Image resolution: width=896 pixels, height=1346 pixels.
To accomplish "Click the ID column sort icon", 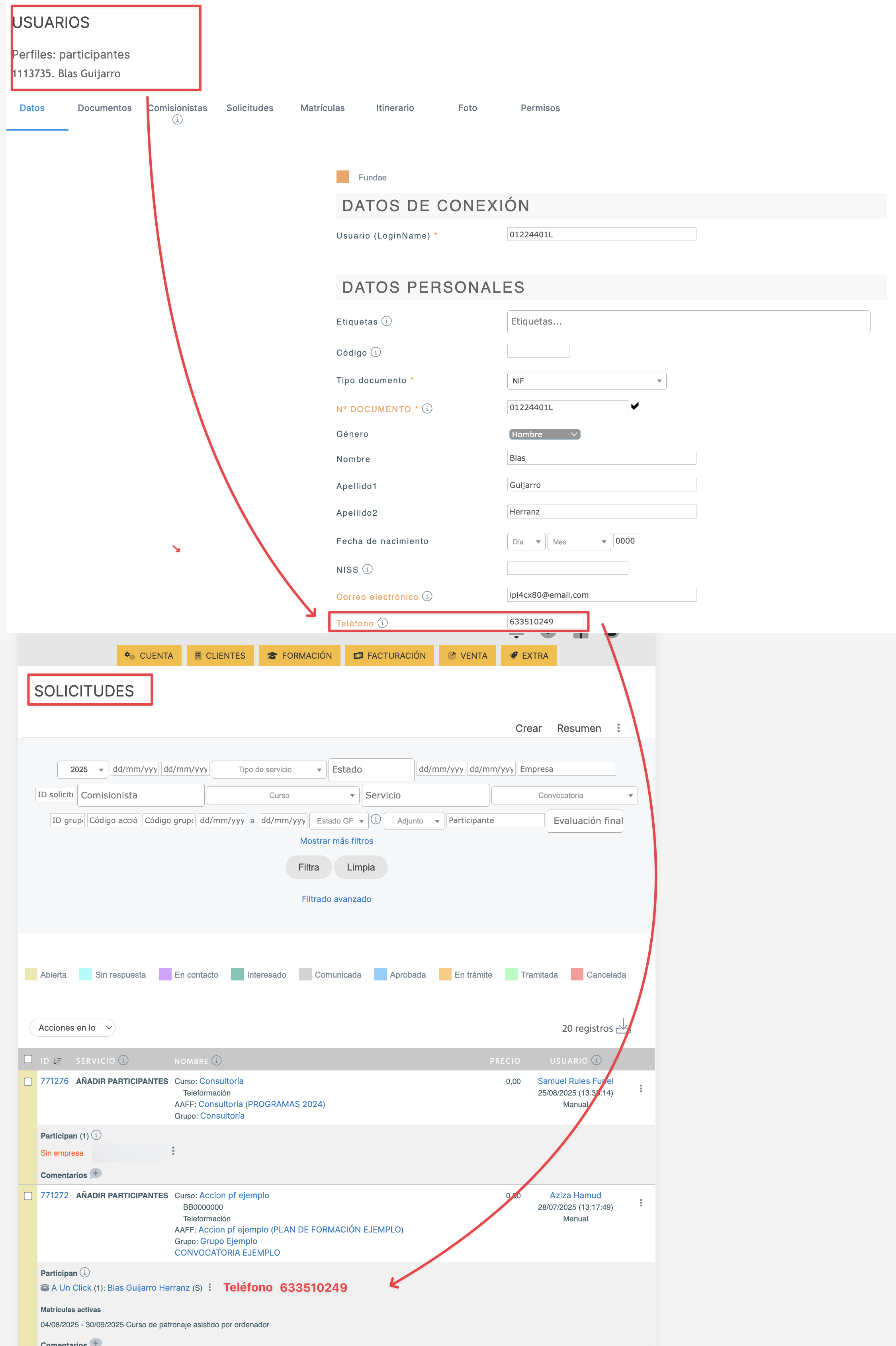I will [57, 1061].
